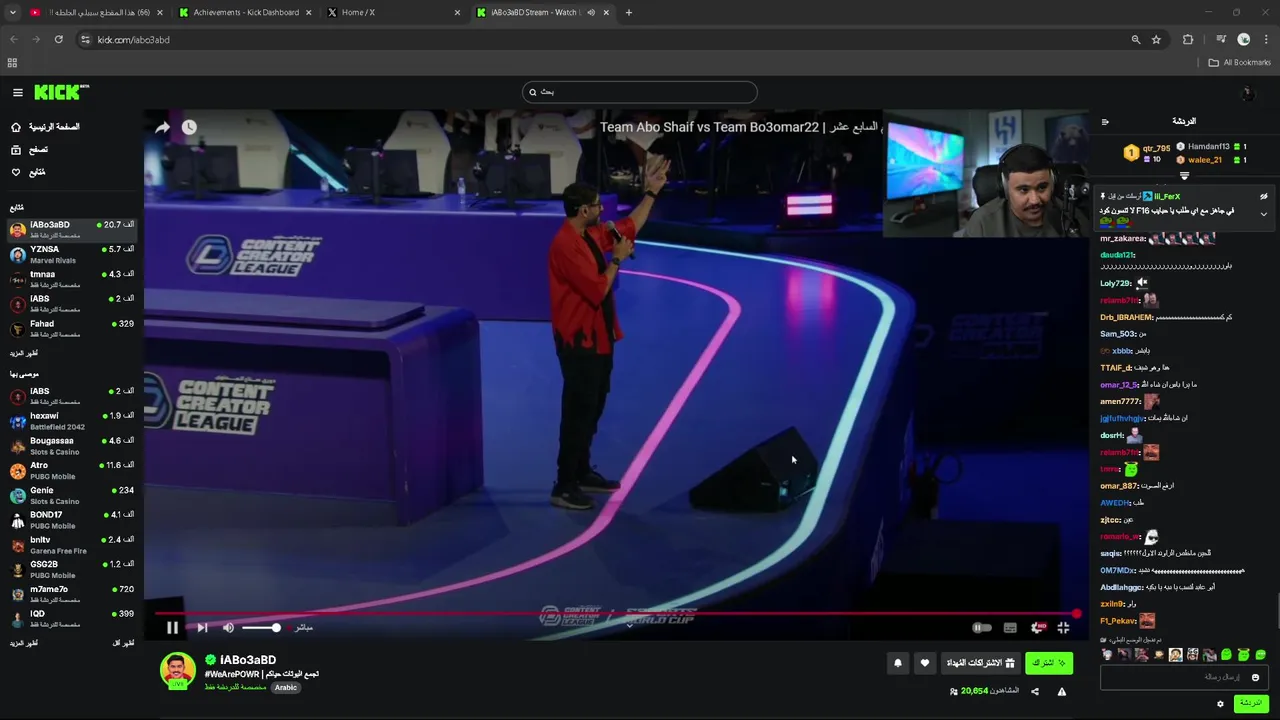Image resolution: width=1280 pixels, height=720 pixels.
Task: Open the emoji picker in the message box
Action: (x=1255, y=677)
